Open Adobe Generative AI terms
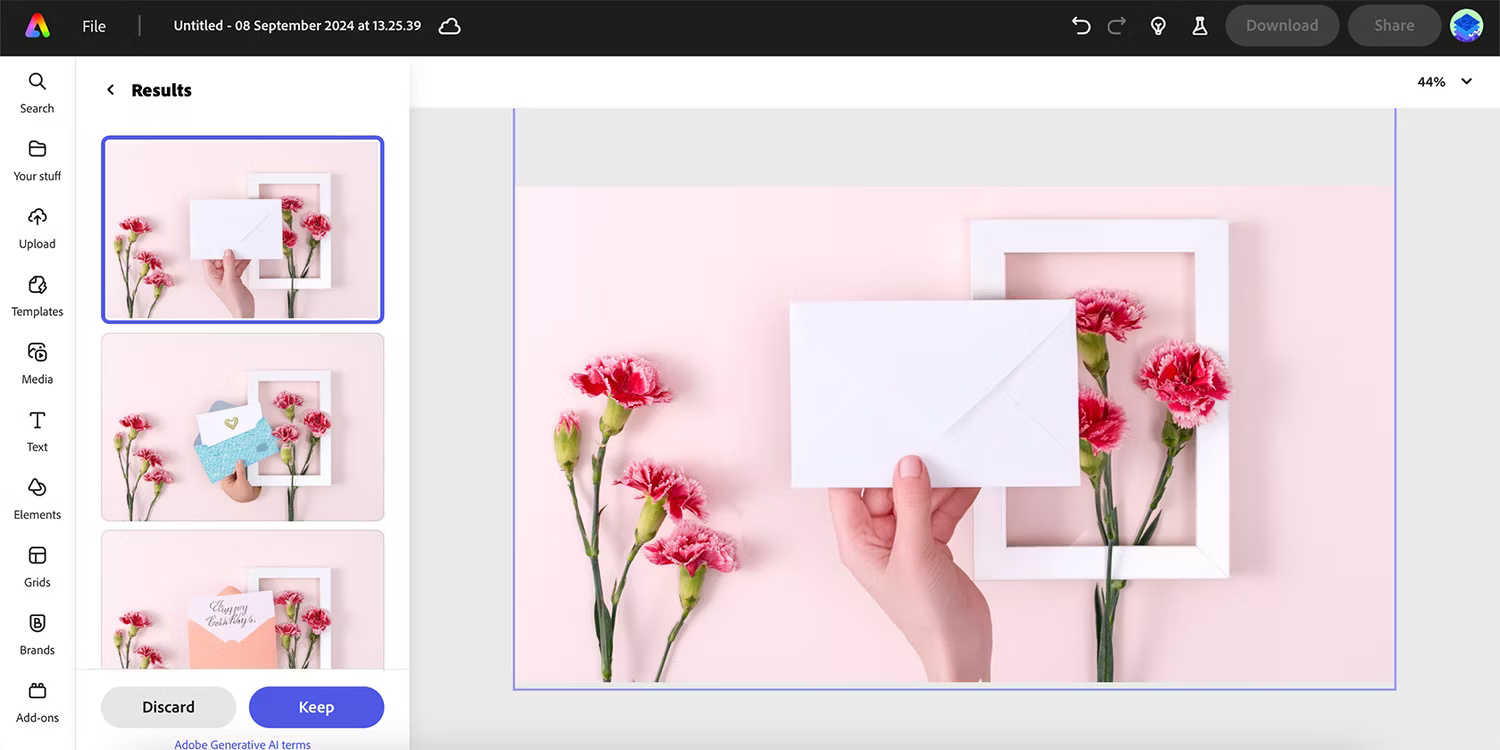This screenshot has width=1500, height=750. click(241, 744)
